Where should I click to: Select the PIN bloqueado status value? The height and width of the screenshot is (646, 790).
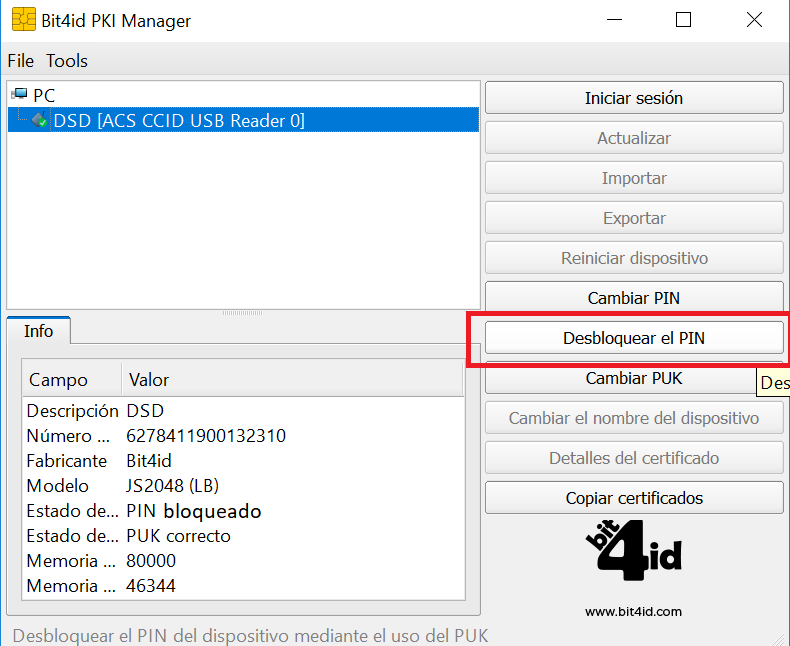pyautogui.click(x=193, y=511)
